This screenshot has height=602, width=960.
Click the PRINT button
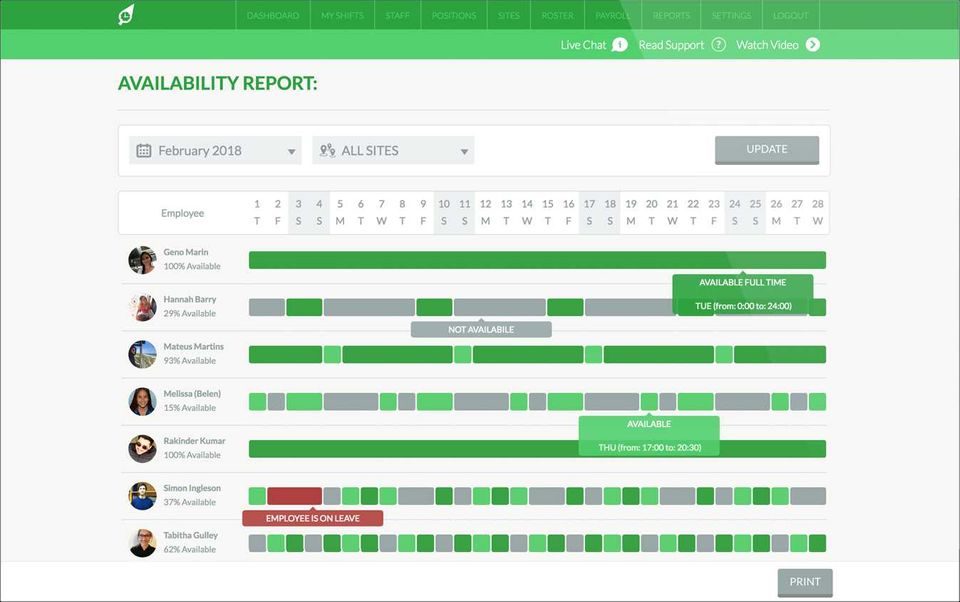pyautogui.click(x=804, y=582)
